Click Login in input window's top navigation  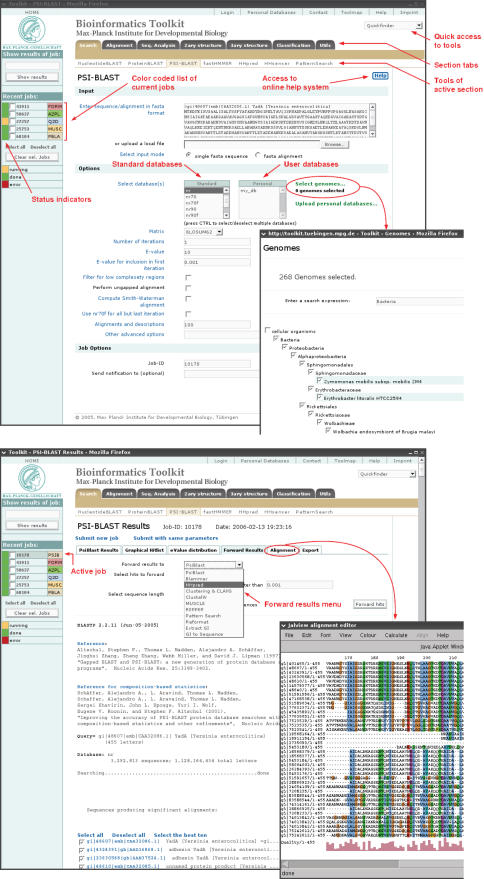click(x=227, y=12)
